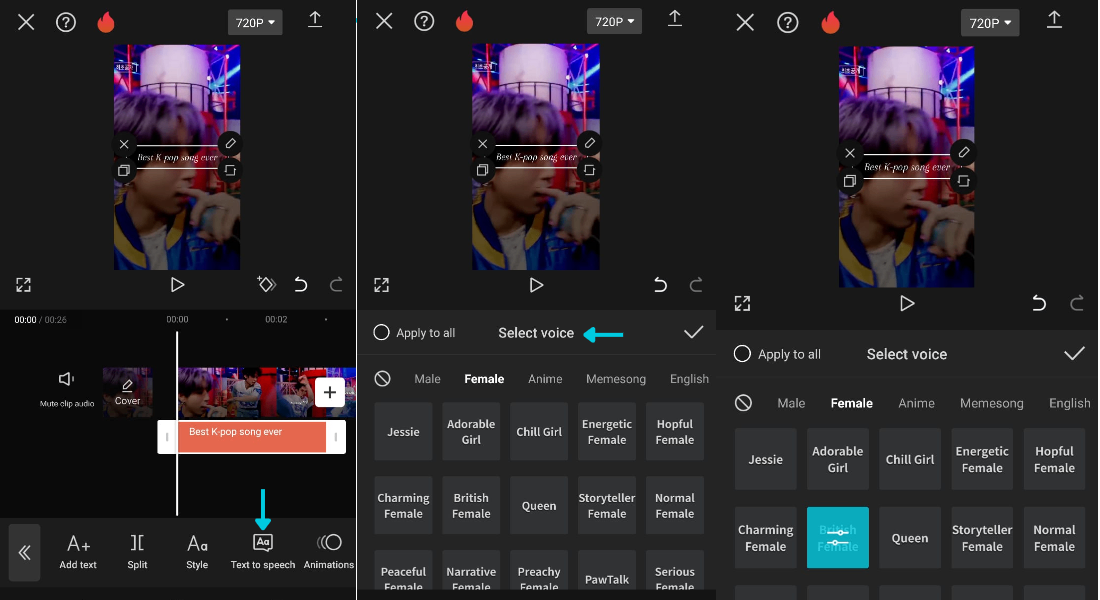Play video in left panel
This screenshot has width=1100, height=600.
tap(177, 285)
